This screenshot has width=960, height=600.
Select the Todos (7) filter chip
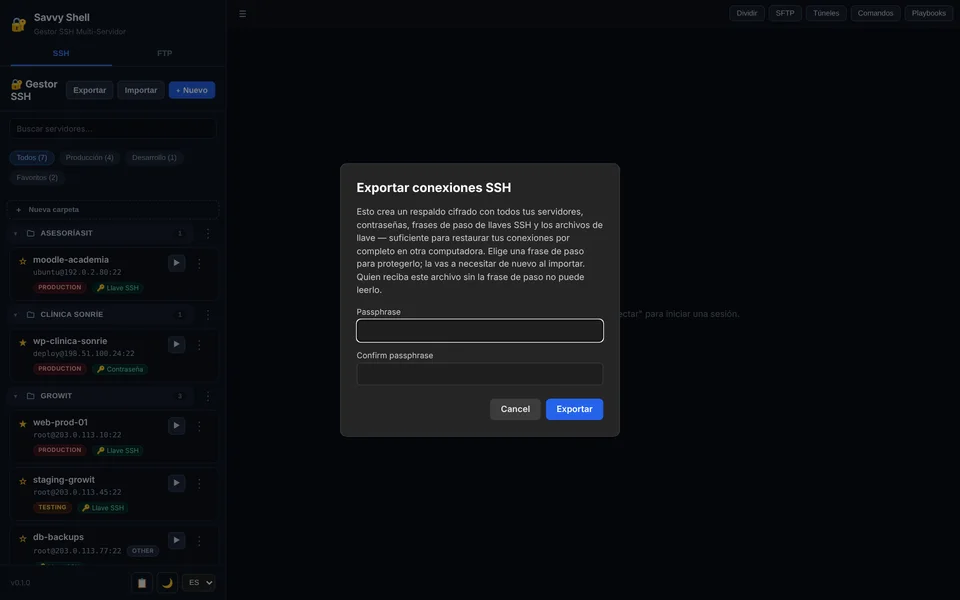32,157
